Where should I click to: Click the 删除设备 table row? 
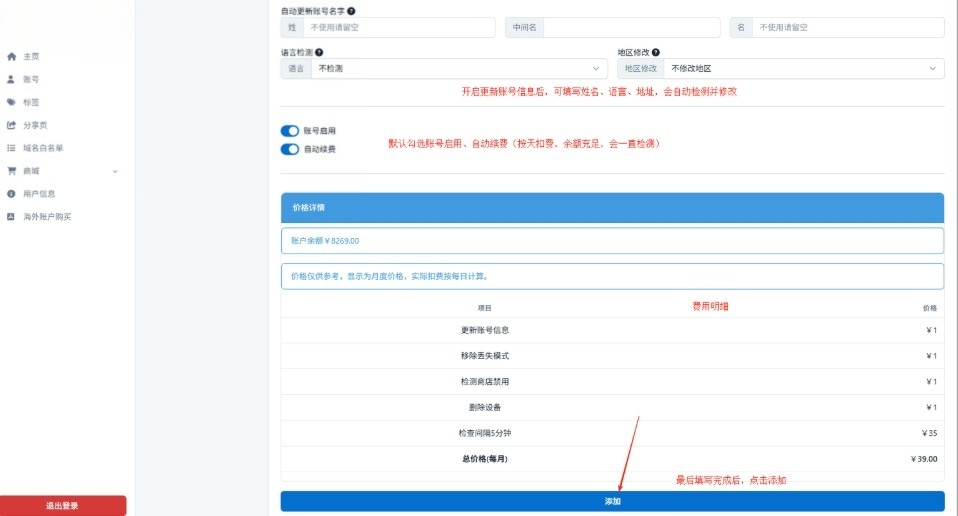(x=612, y=407)
